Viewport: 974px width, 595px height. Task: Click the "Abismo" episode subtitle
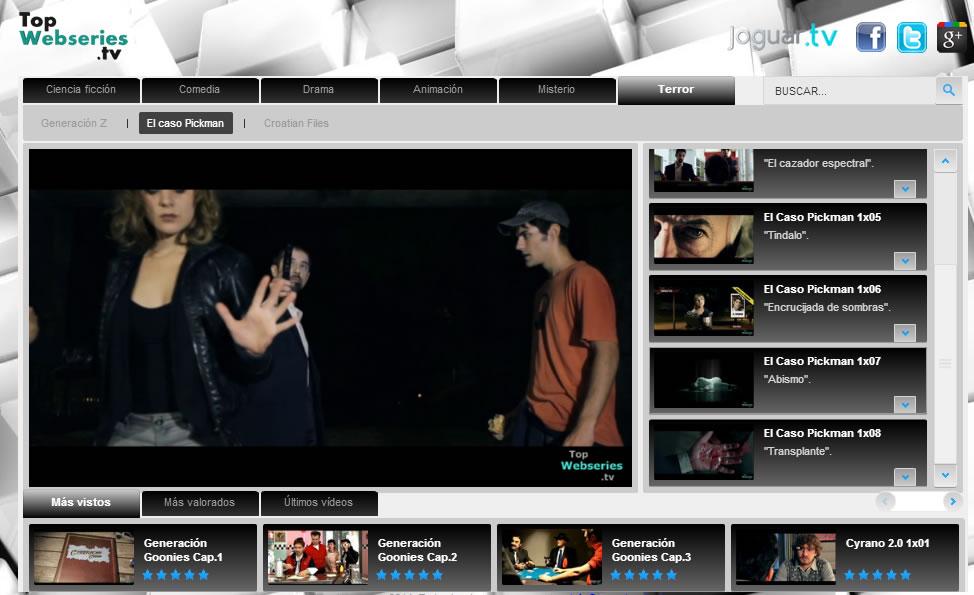click(x=787, y=379)
